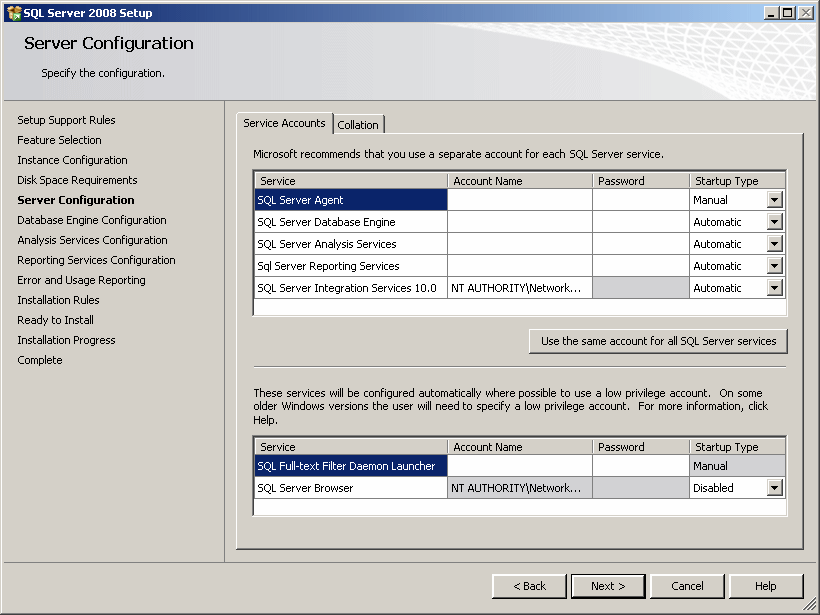This screenshot has height=615, width=820.
Task: Select the SQL Server Browser row
Action: (351, 488)
